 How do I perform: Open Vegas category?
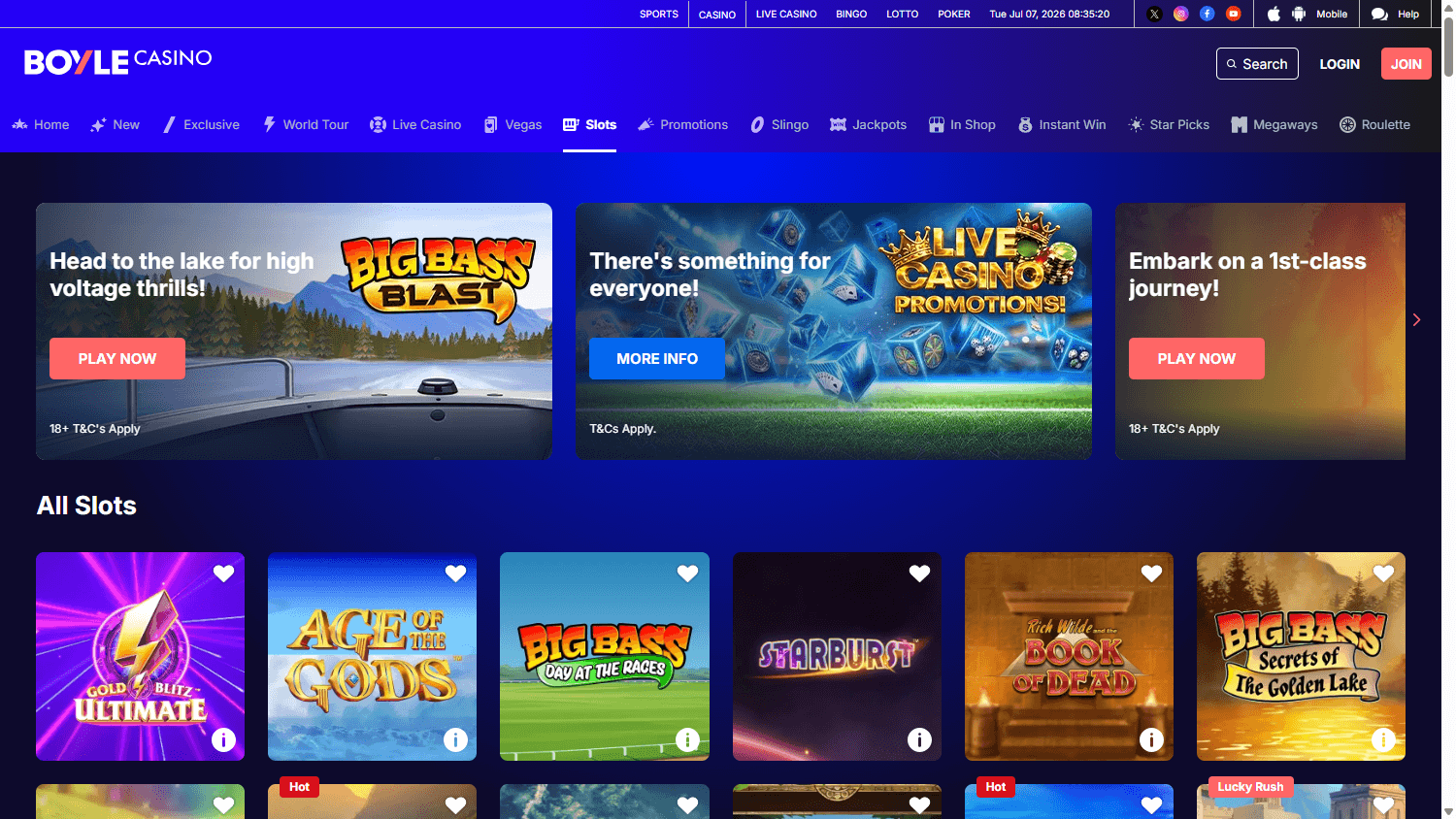point(513,124)
